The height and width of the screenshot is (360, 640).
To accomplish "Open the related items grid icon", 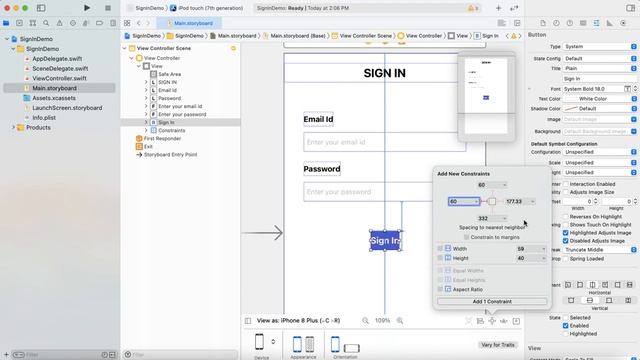I will (127, 23).
